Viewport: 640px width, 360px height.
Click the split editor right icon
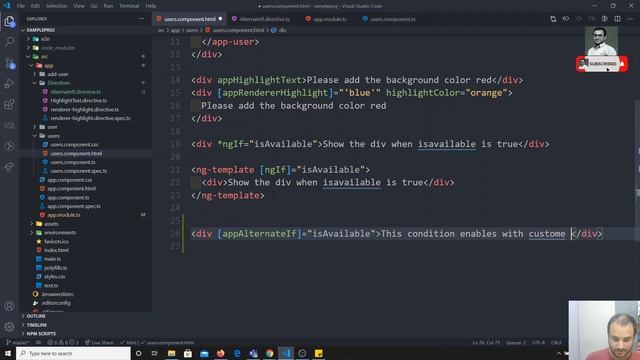click(x=617, y=19)
